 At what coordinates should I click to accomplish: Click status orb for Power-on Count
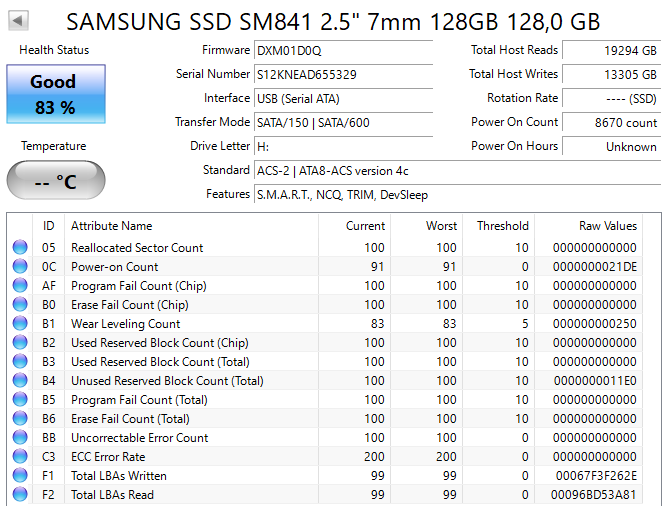point(20,267)
